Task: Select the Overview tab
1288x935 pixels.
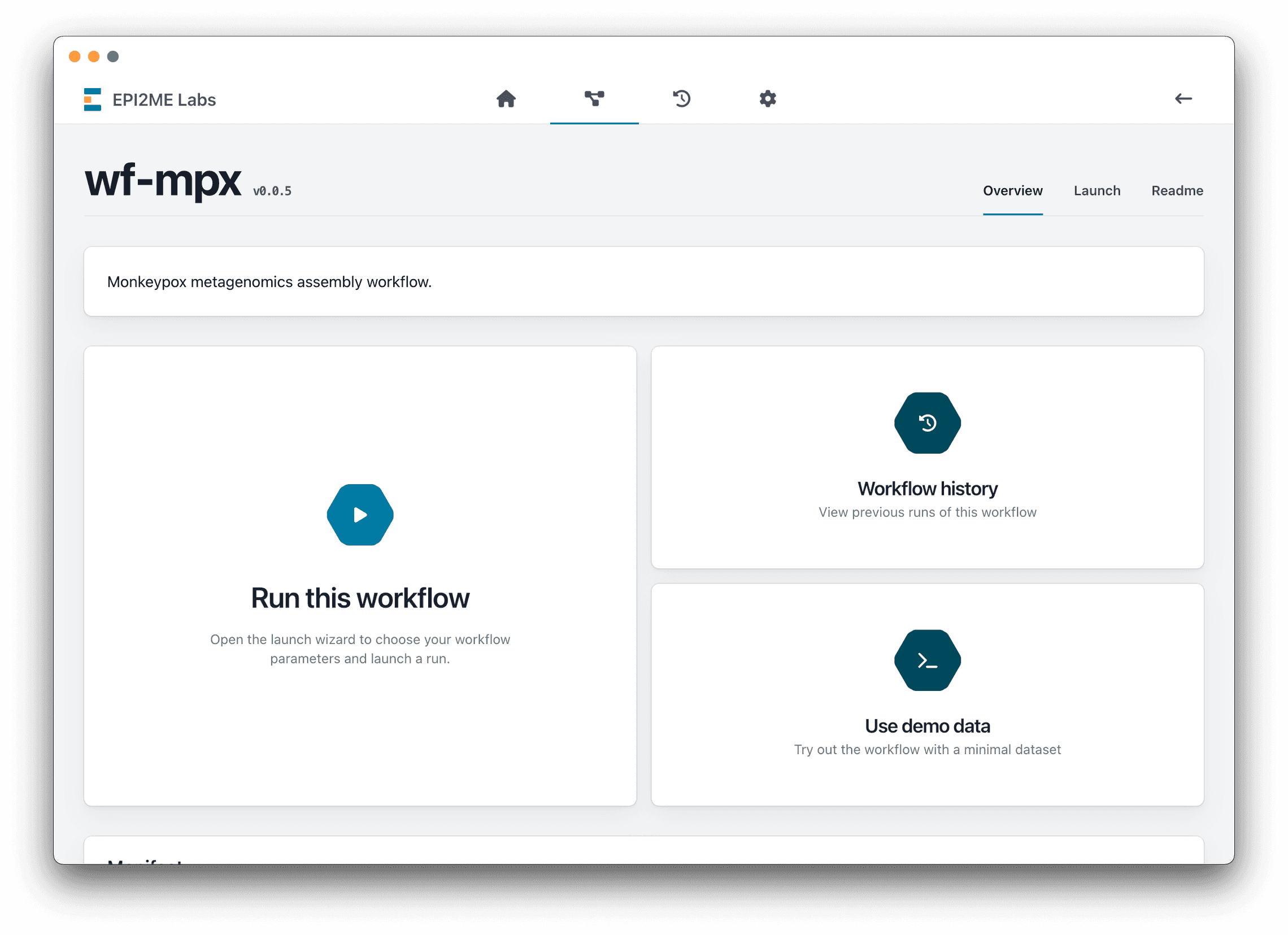Action: pos(1012,190)
